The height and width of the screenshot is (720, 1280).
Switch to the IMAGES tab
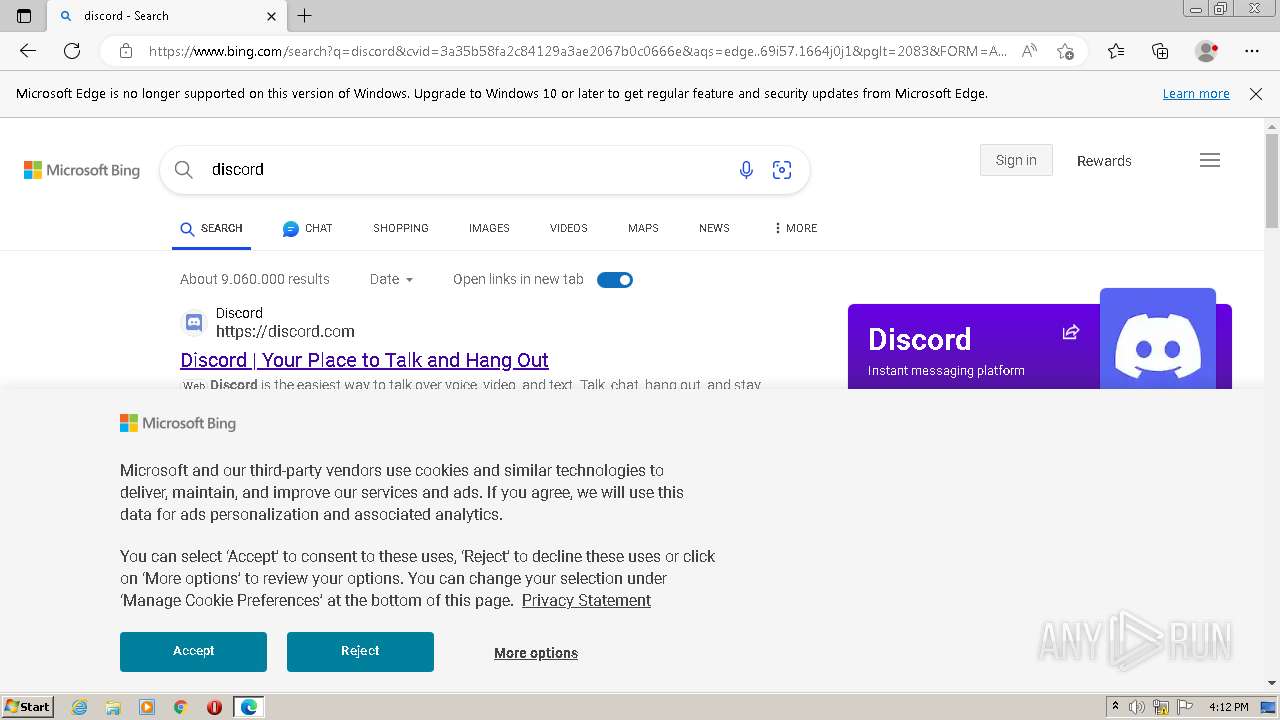(x=489, y=228)
